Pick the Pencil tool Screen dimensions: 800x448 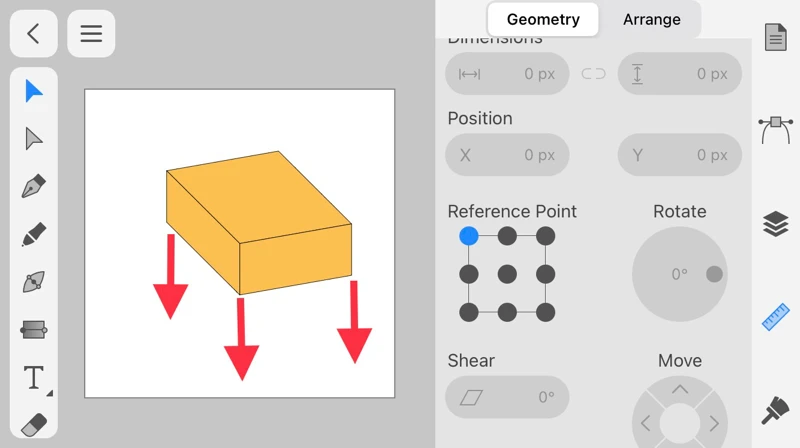point(34,235)
